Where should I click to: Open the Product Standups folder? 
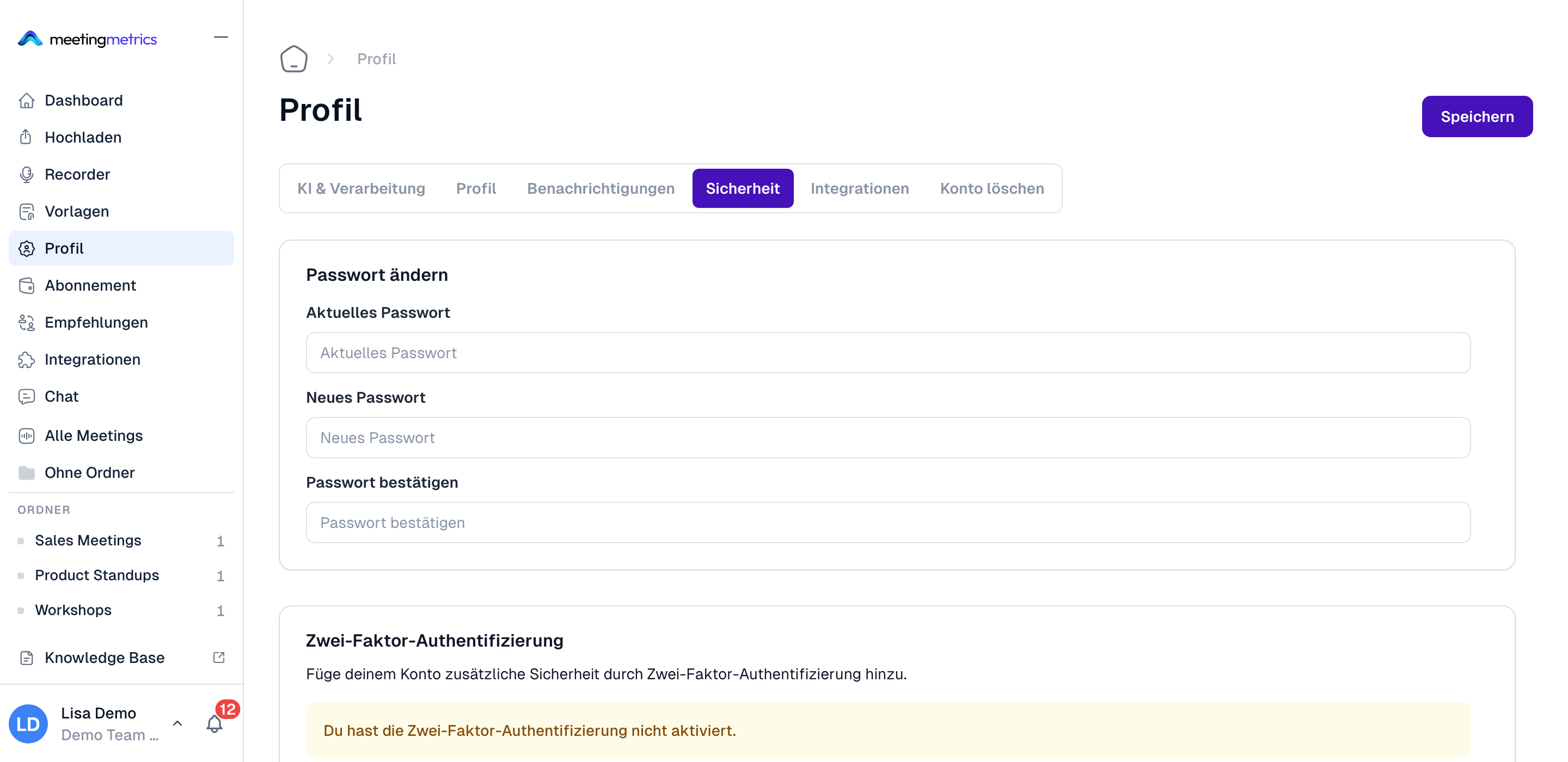[x=121, y=576]
